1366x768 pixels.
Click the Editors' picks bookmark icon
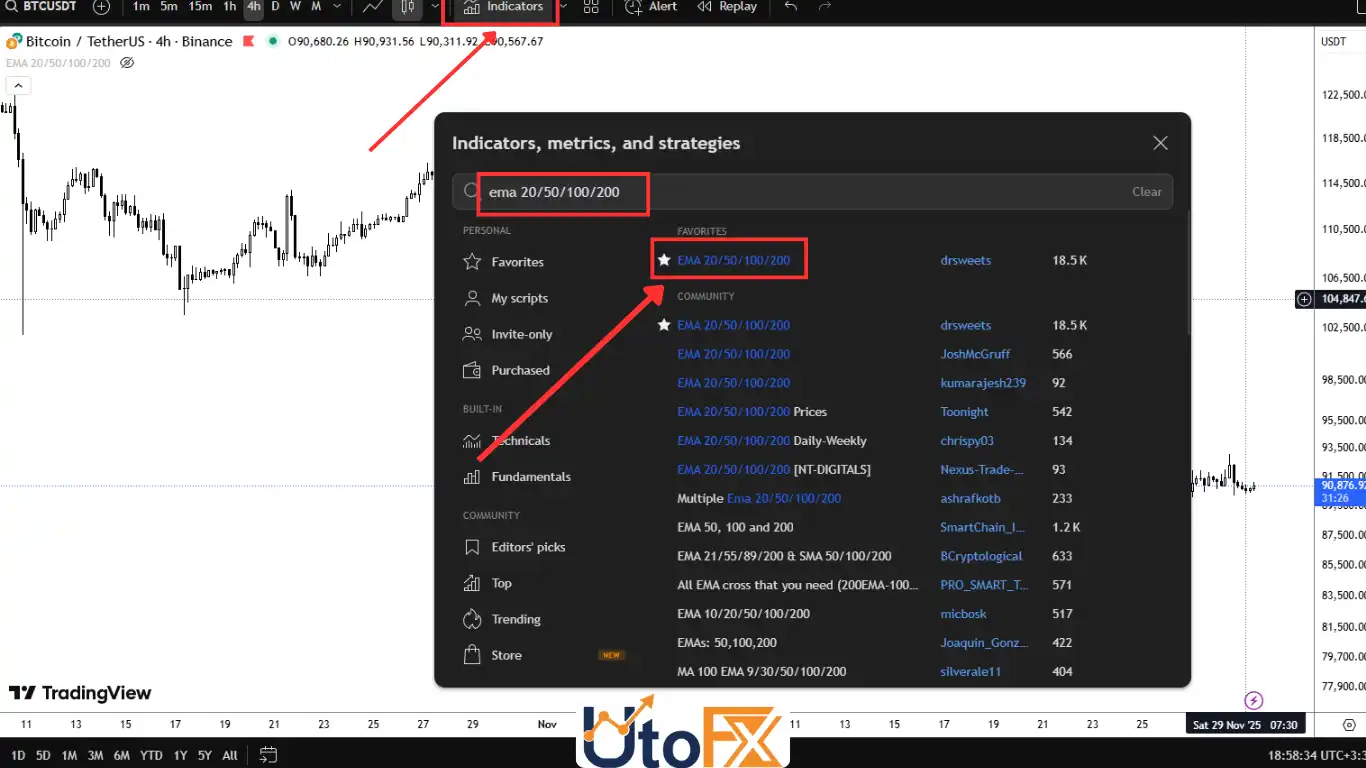coord(472,547)
